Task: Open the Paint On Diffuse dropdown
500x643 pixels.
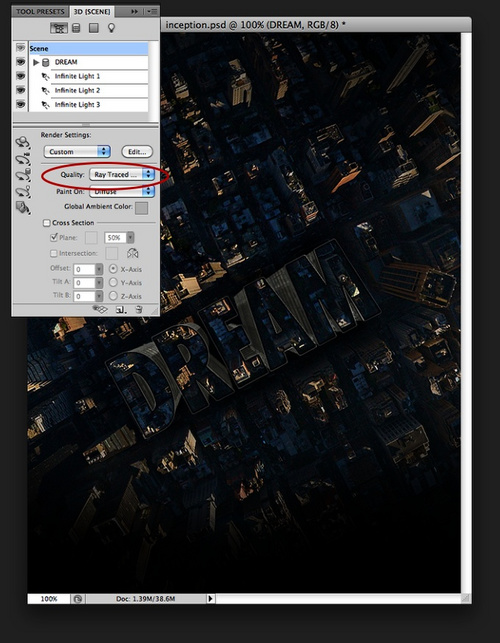Action: tap(121, 192)
